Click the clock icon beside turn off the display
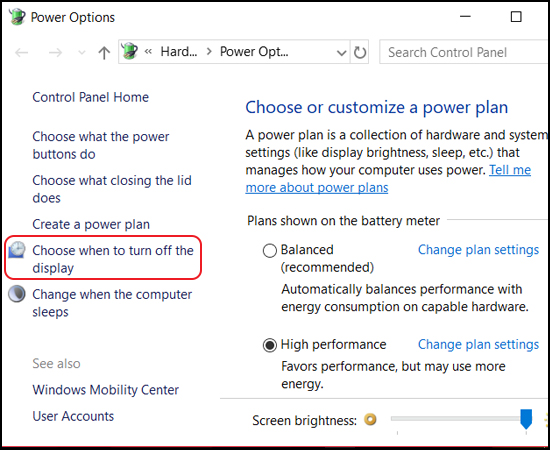The image size is (550, 450). coord(16,250)
